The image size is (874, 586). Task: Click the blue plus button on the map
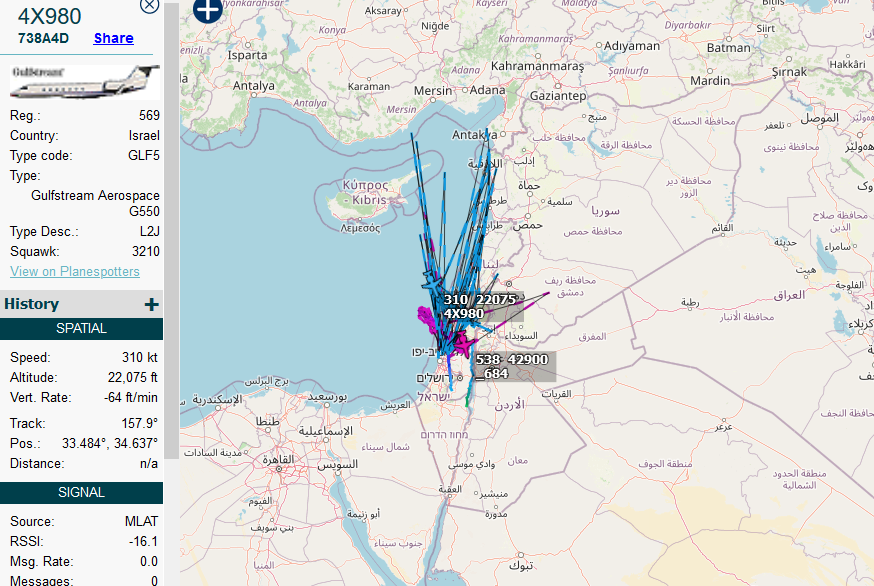tap(207, 8)
